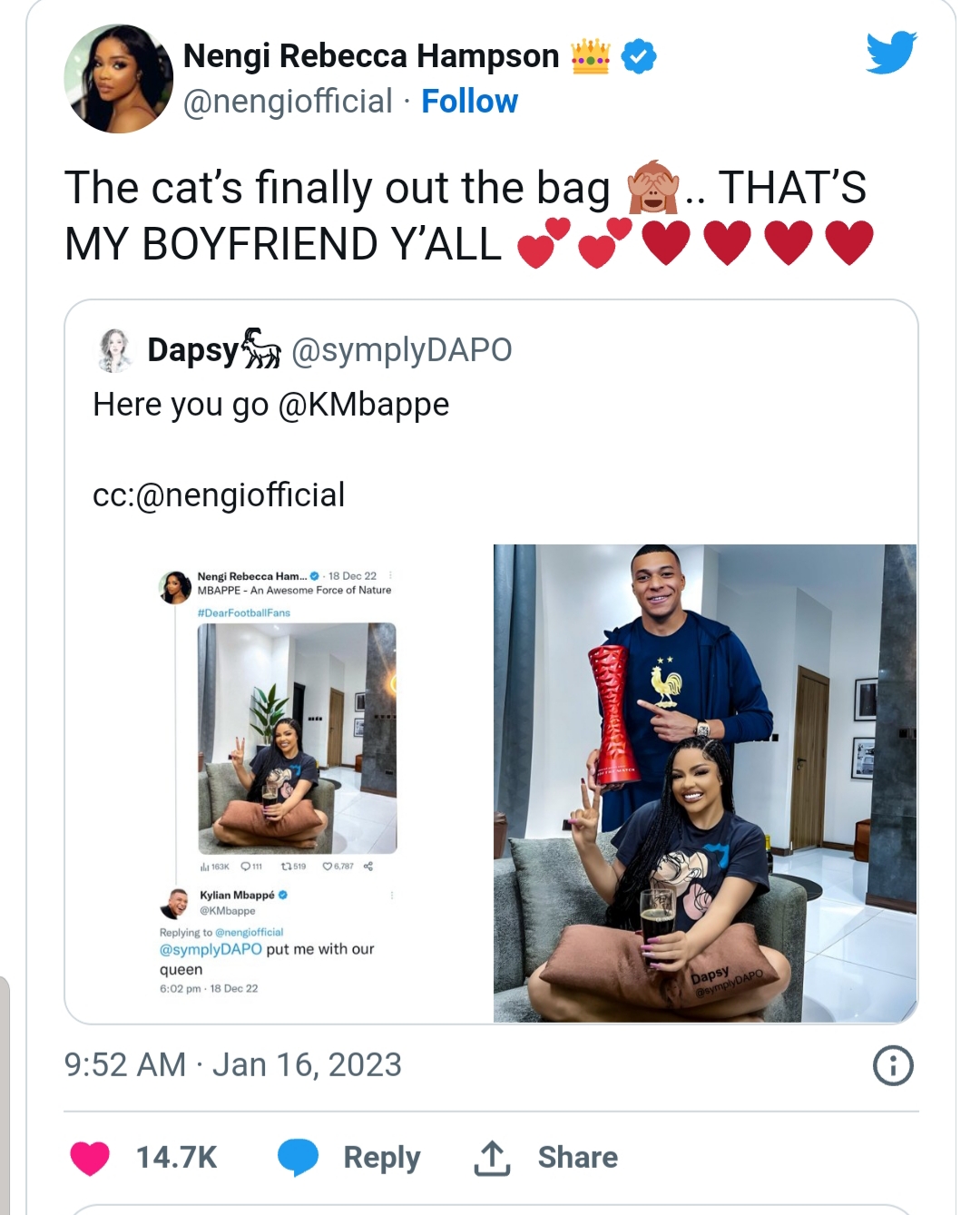Viewport: 980px width, 1215px height.
Task: Open the tweet info circle icon
Action: (x=893, y=1065)
